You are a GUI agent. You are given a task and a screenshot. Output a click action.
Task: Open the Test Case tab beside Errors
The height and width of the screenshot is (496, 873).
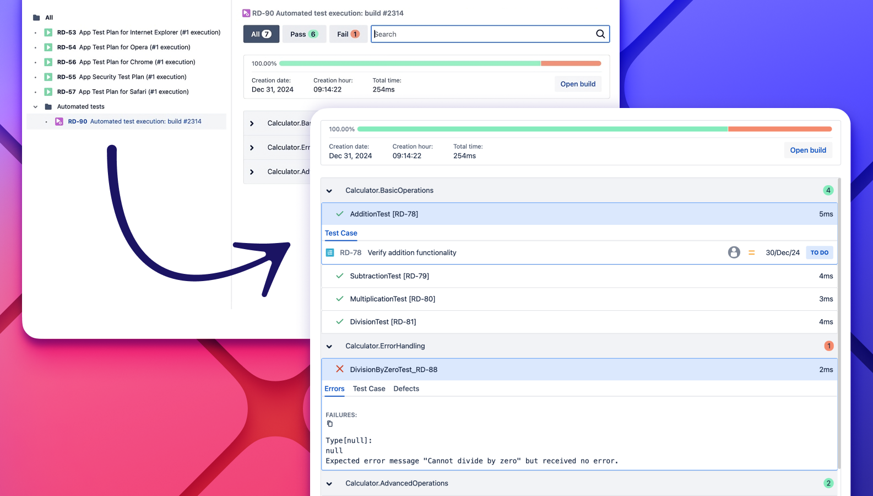pyautogui.click(x=369, y=389)
